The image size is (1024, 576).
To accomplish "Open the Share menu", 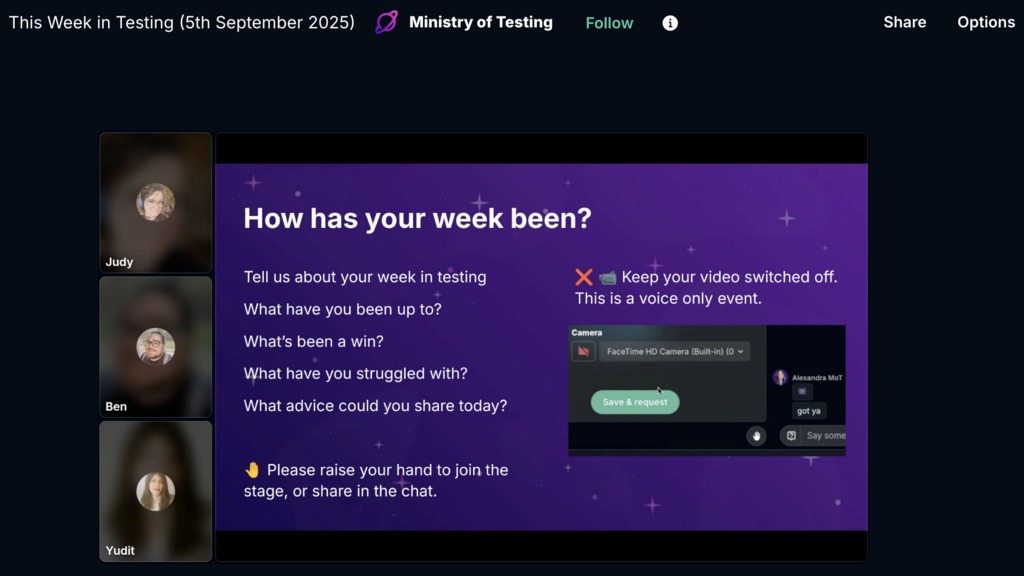I will (904, 22).
